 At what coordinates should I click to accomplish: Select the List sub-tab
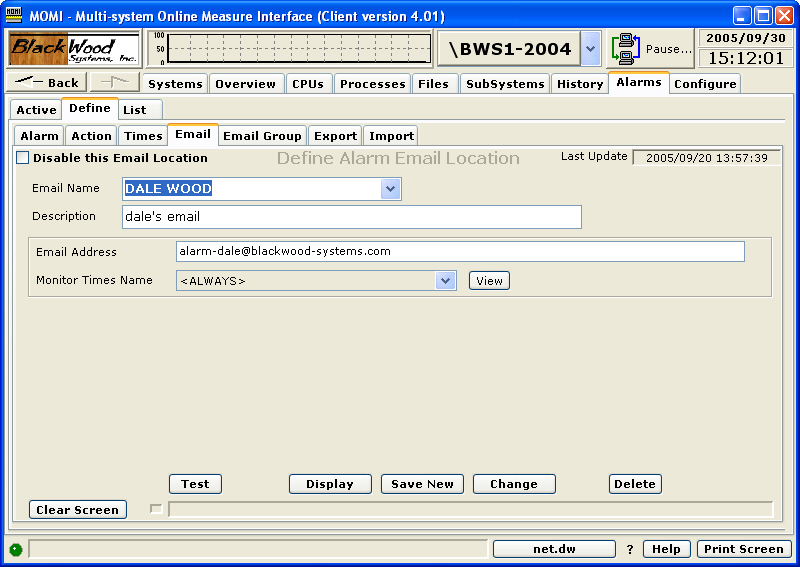click(x=134, y=110)
